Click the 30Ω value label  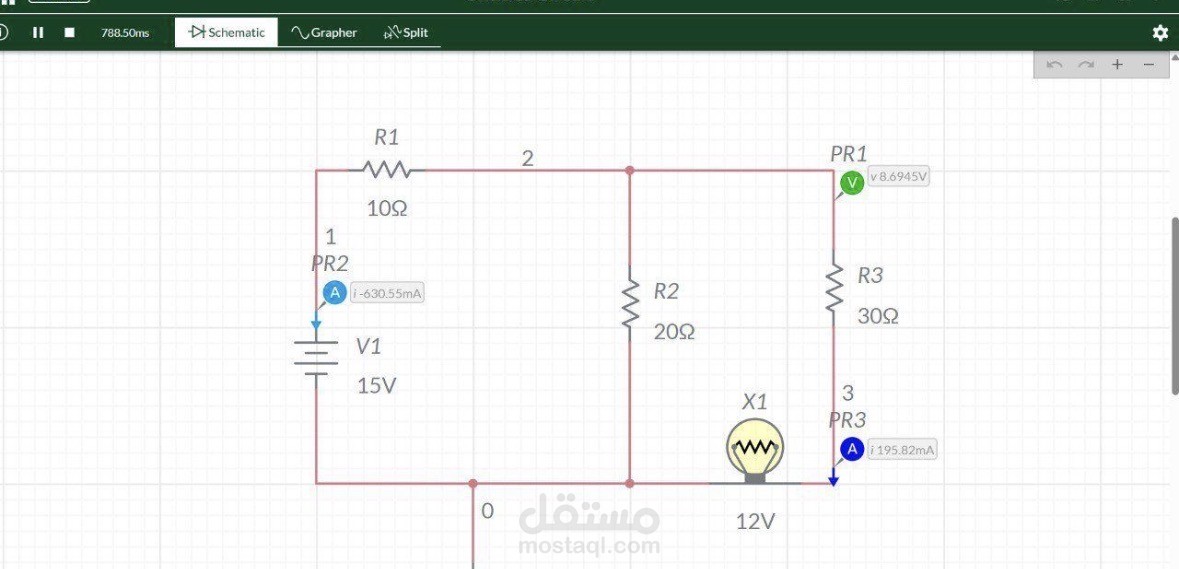pyautogui.click(x=878, y=316)
